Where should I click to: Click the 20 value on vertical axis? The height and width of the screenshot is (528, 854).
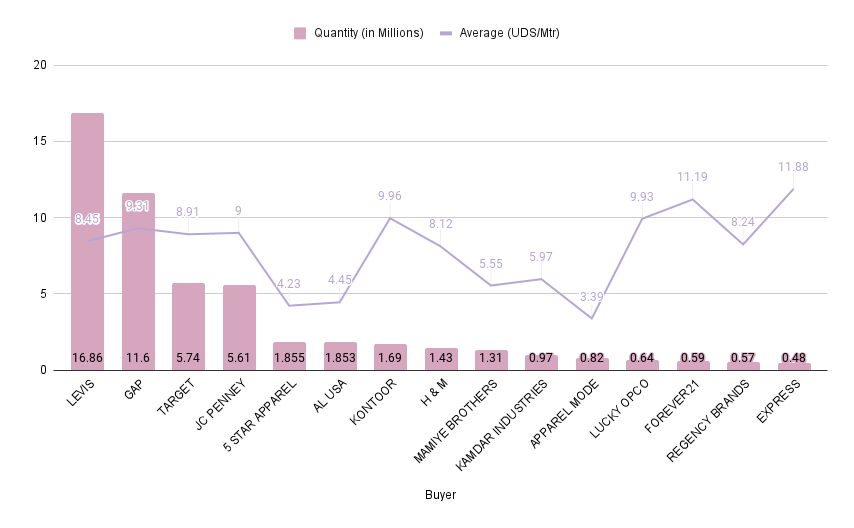pos(40,65)
